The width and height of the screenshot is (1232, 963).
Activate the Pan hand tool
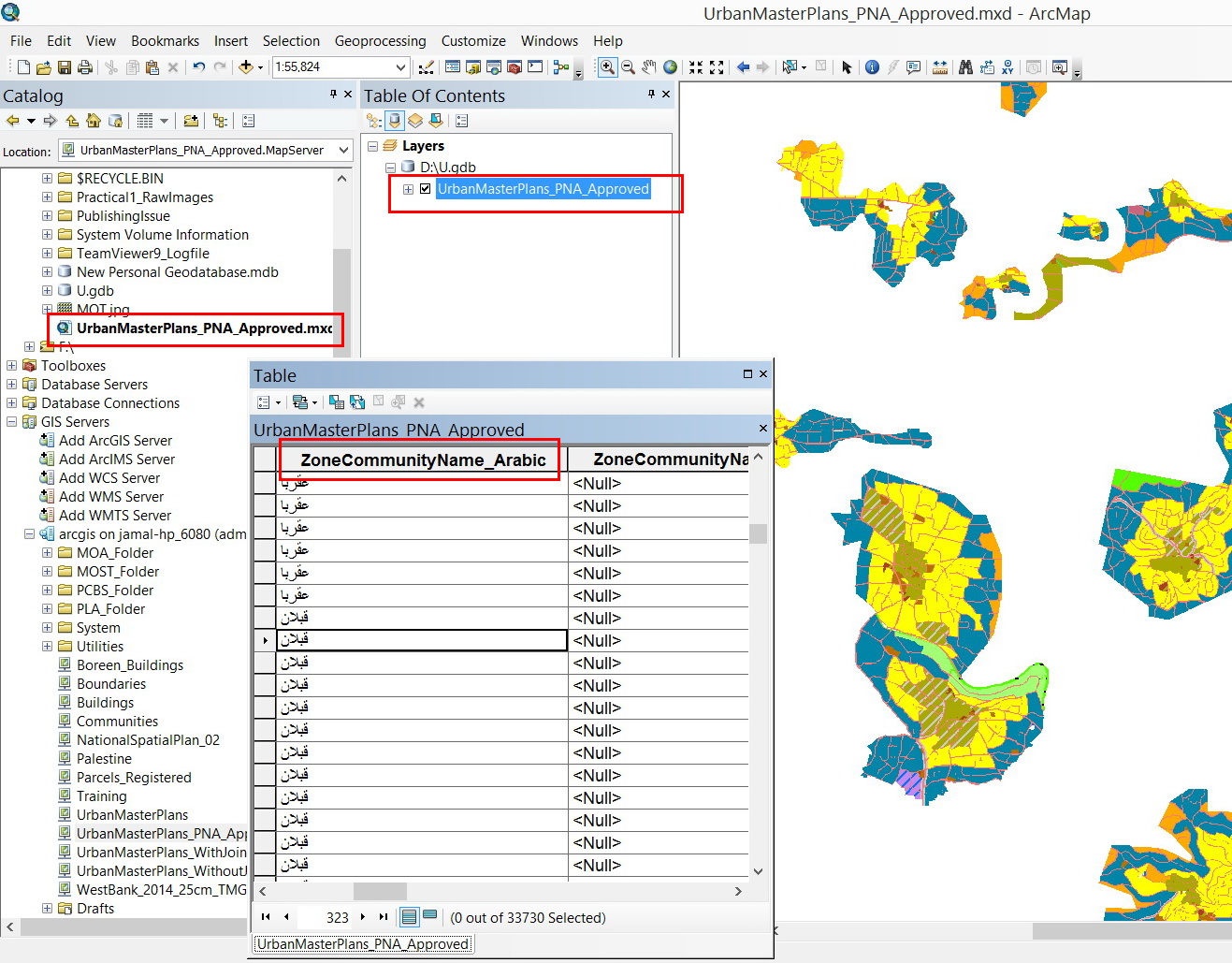click(x=649, y=67)
